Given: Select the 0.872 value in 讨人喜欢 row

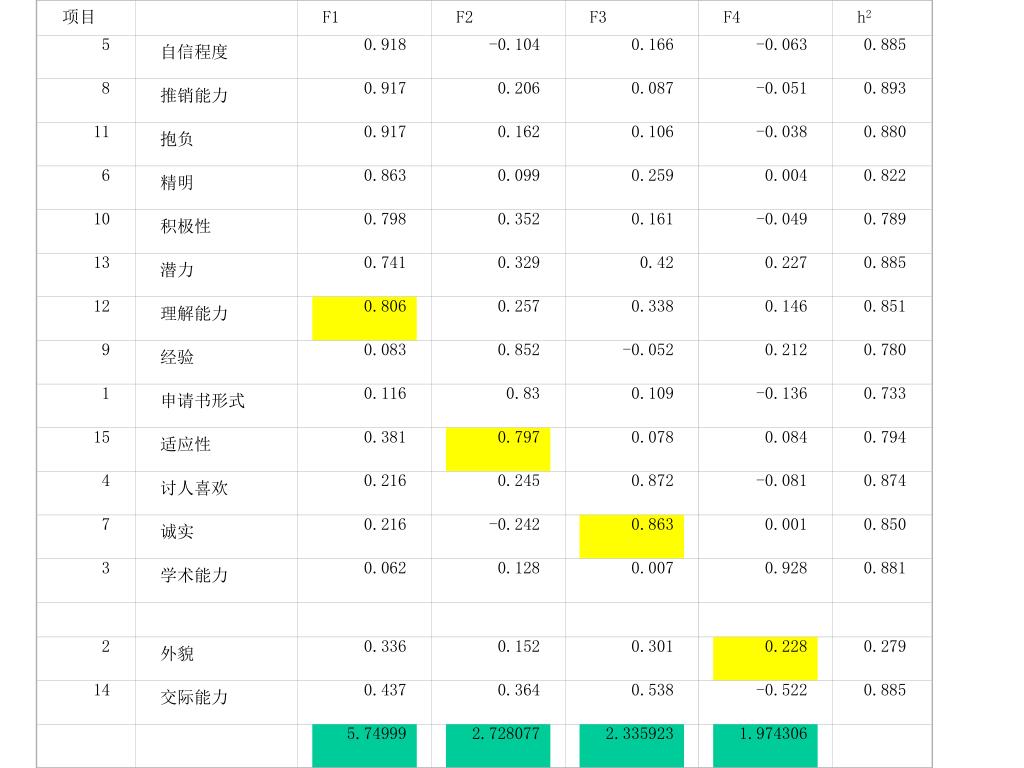Looking at the screenshot, I should pyautogui.click(x=652, y=481).
